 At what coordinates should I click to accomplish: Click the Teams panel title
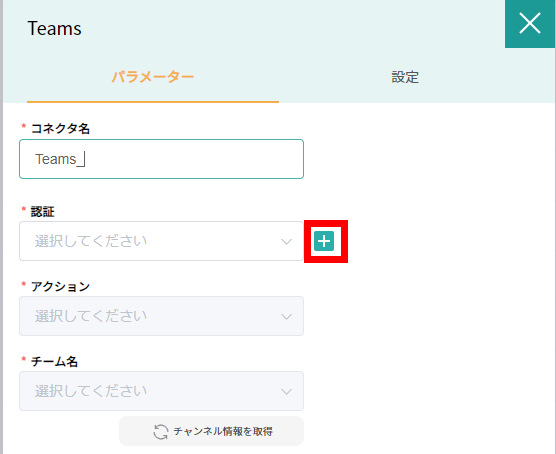(x=54, y=28)
